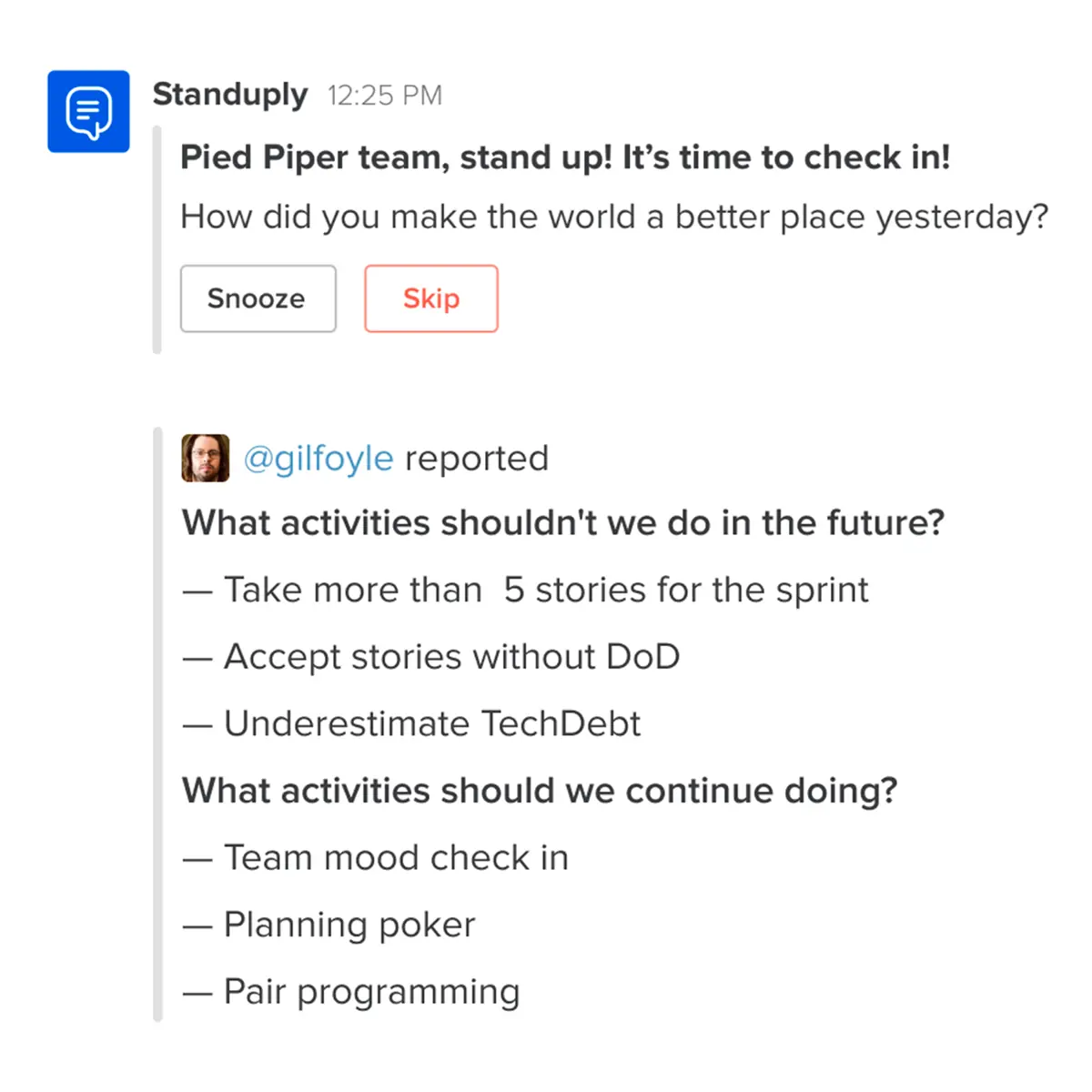Click the 'Planning poker' bullet entry
This screenshot has width=1092, height=1092.
click(x=349, y=925)
